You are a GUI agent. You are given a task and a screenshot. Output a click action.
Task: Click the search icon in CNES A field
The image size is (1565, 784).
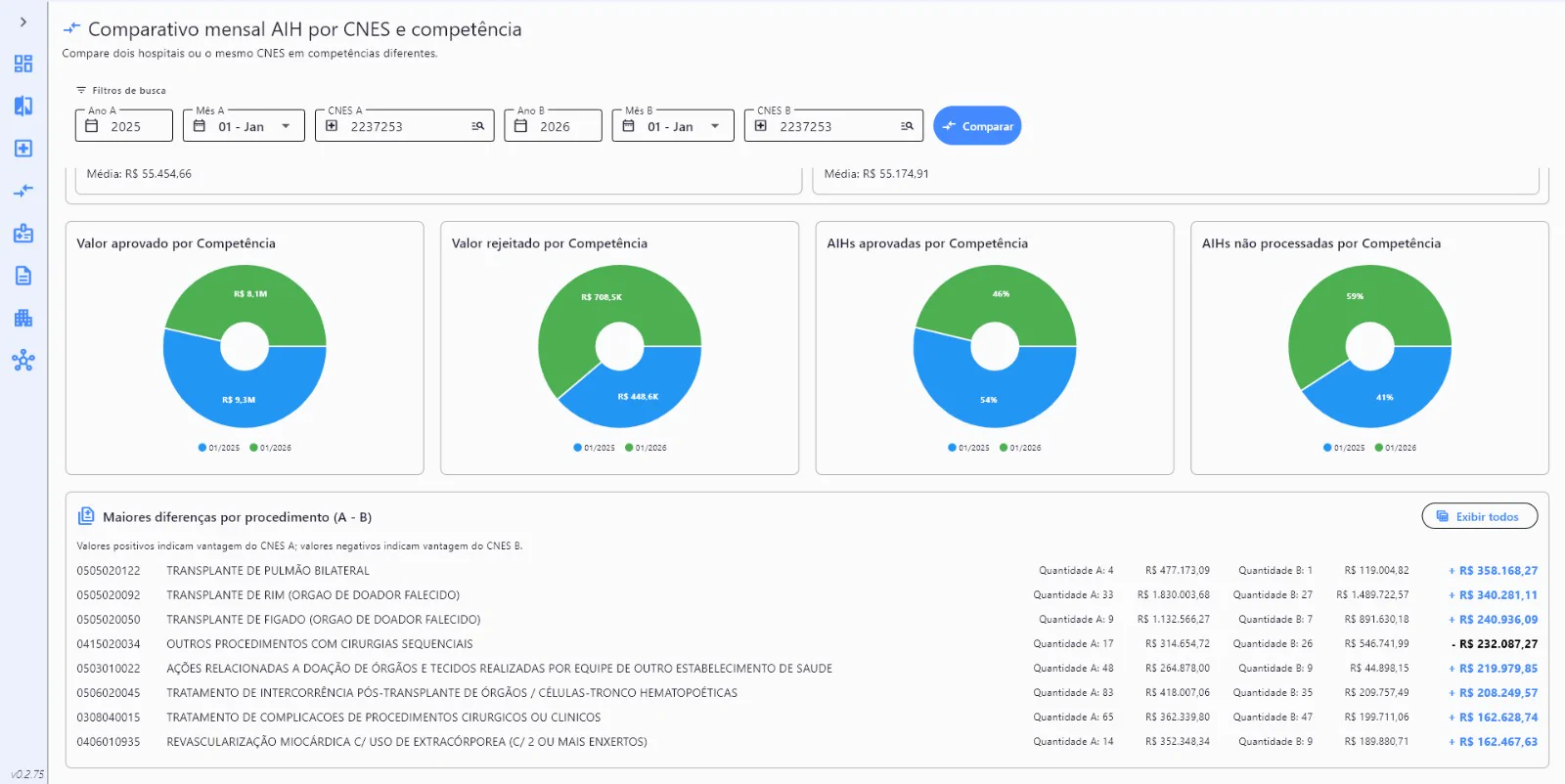pos(478,126)
